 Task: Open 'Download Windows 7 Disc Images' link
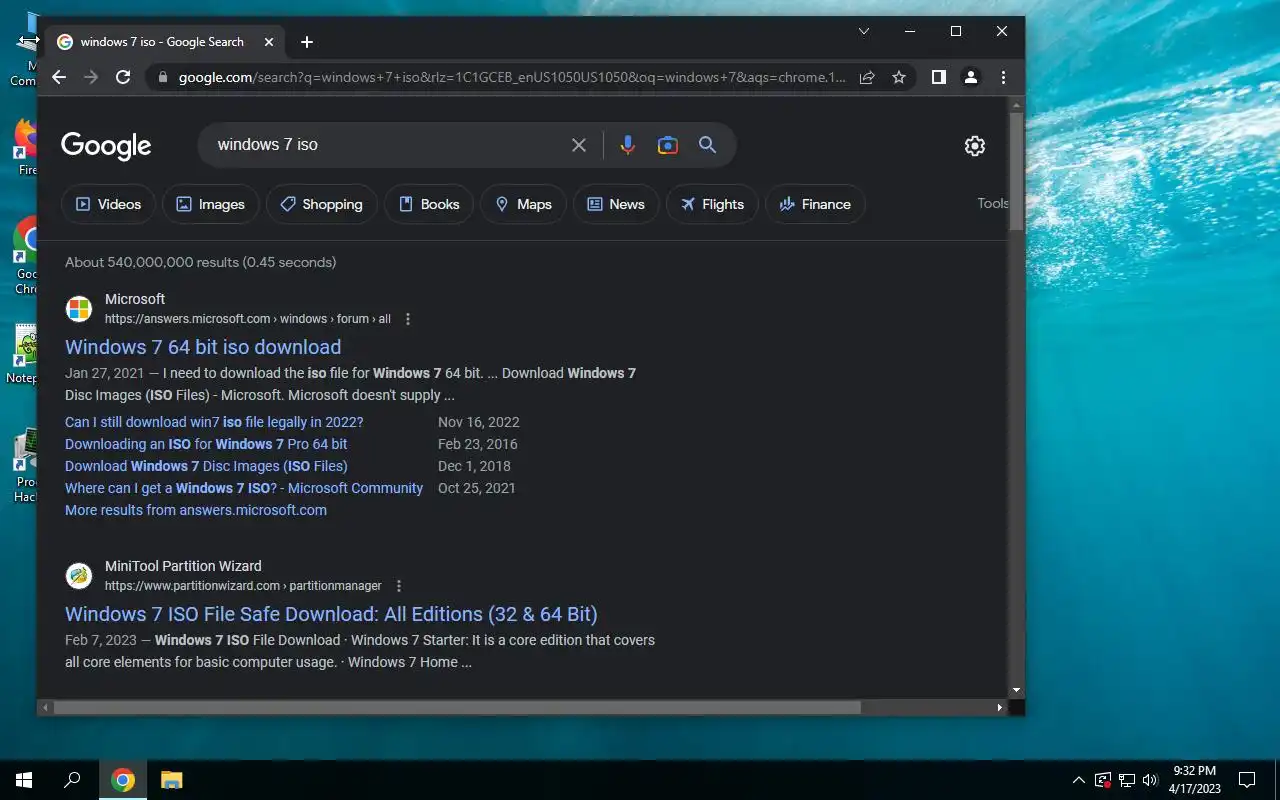pyautogui.click(x=206, y=466)
